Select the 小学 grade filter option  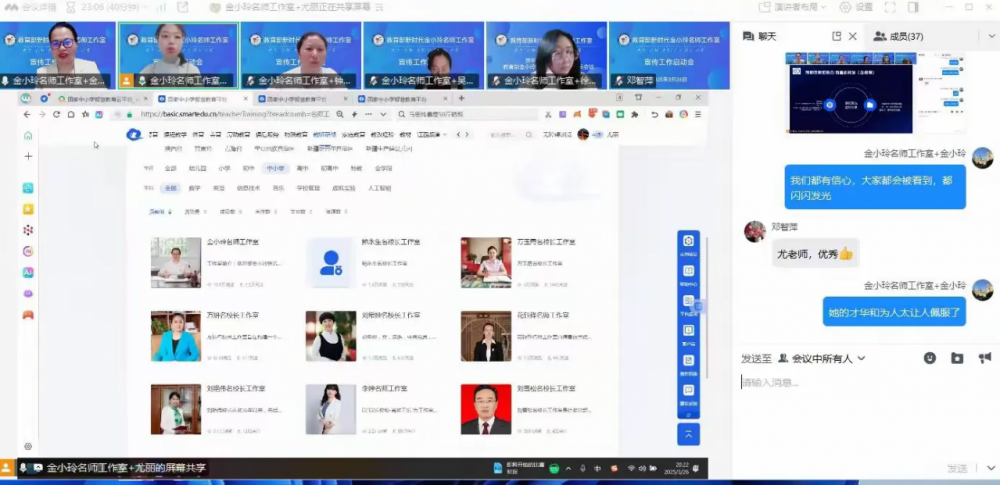pyautogui.click(x=224, y=168)
